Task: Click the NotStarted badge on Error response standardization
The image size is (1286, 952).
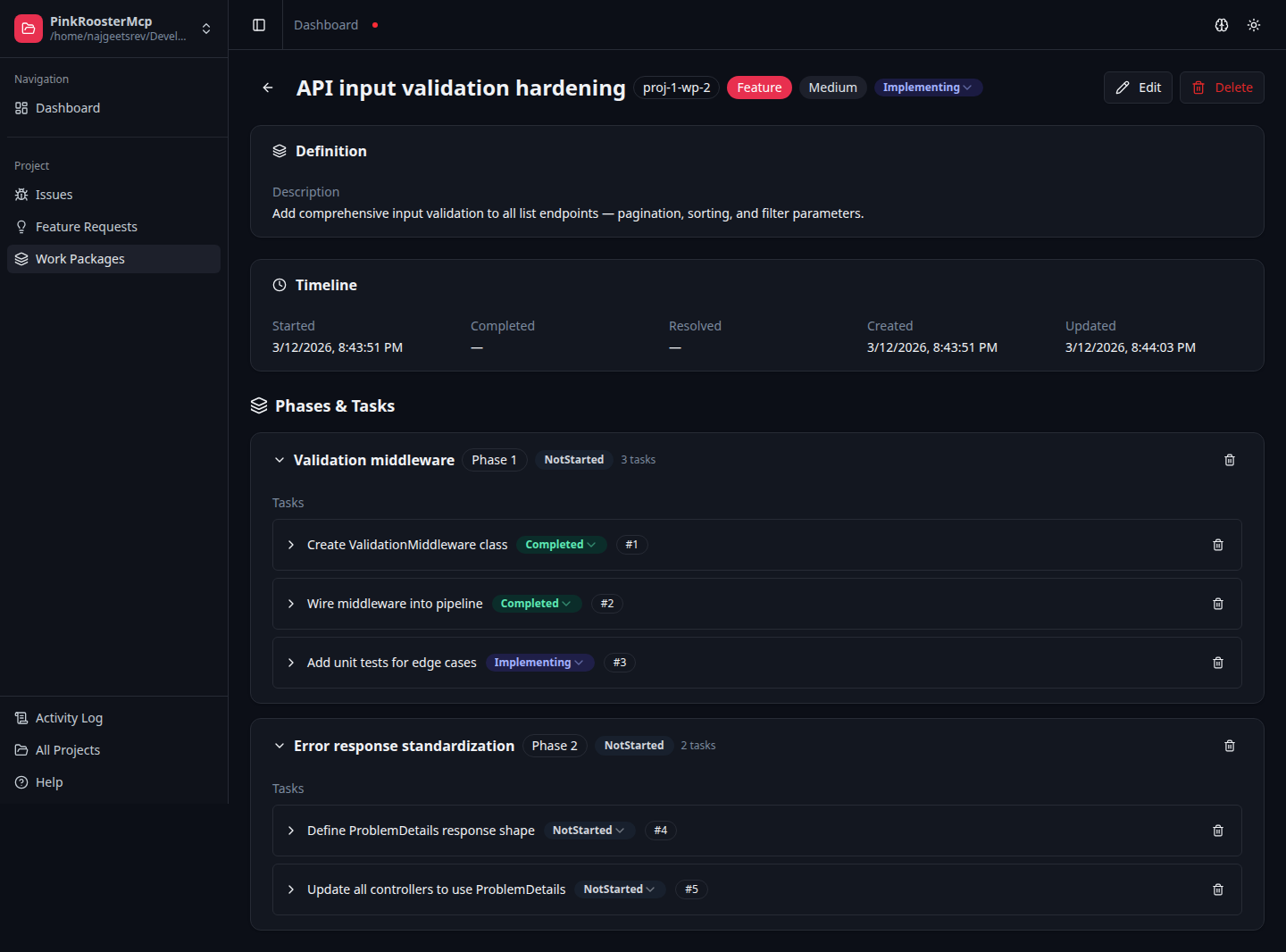Action: point(634,746)
